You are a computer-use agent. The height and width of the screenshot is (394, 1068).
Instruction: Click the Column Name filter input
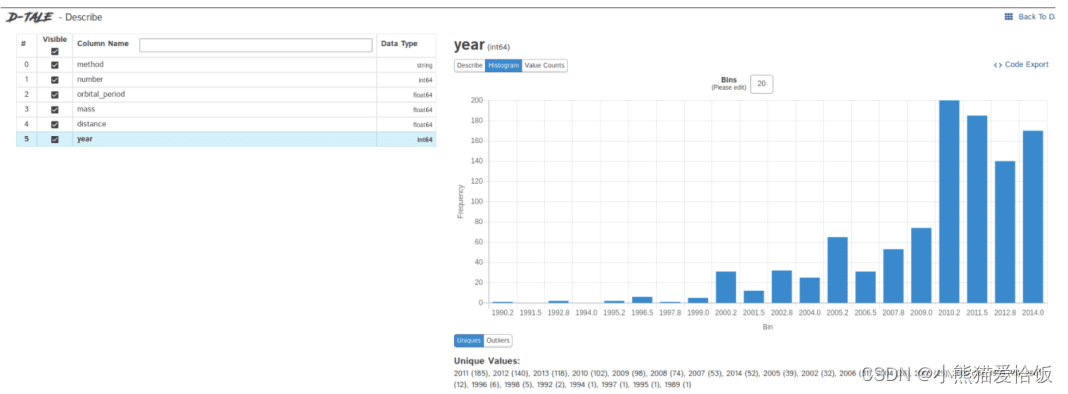(x=256, y=45)
